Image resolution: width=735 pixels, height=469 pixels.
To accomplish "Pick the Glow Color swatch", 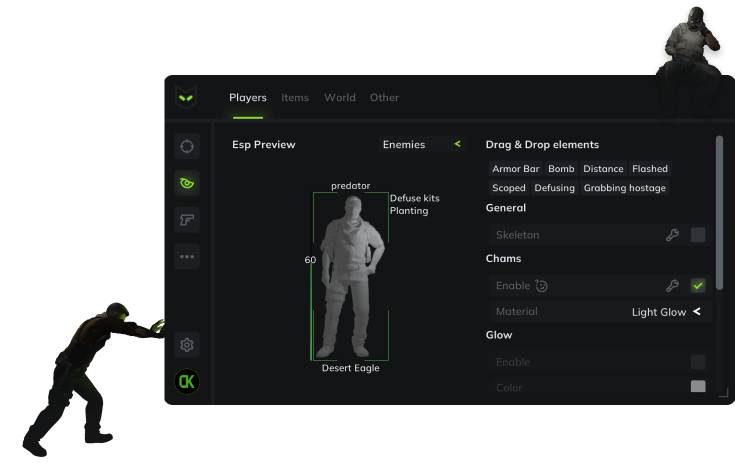I will (x=698, y=387).
